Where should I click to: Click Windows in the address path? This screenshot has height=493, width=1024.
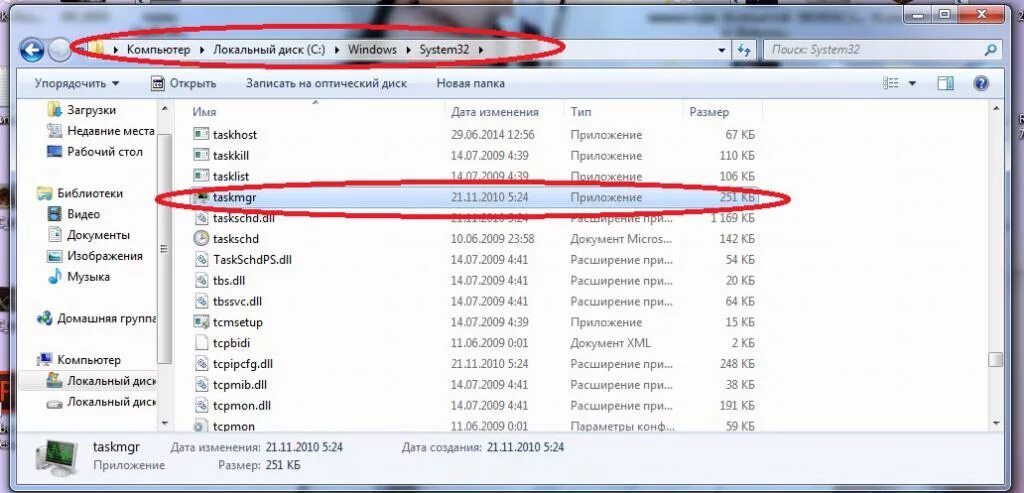pyautogui.click(x=372, y=50)
